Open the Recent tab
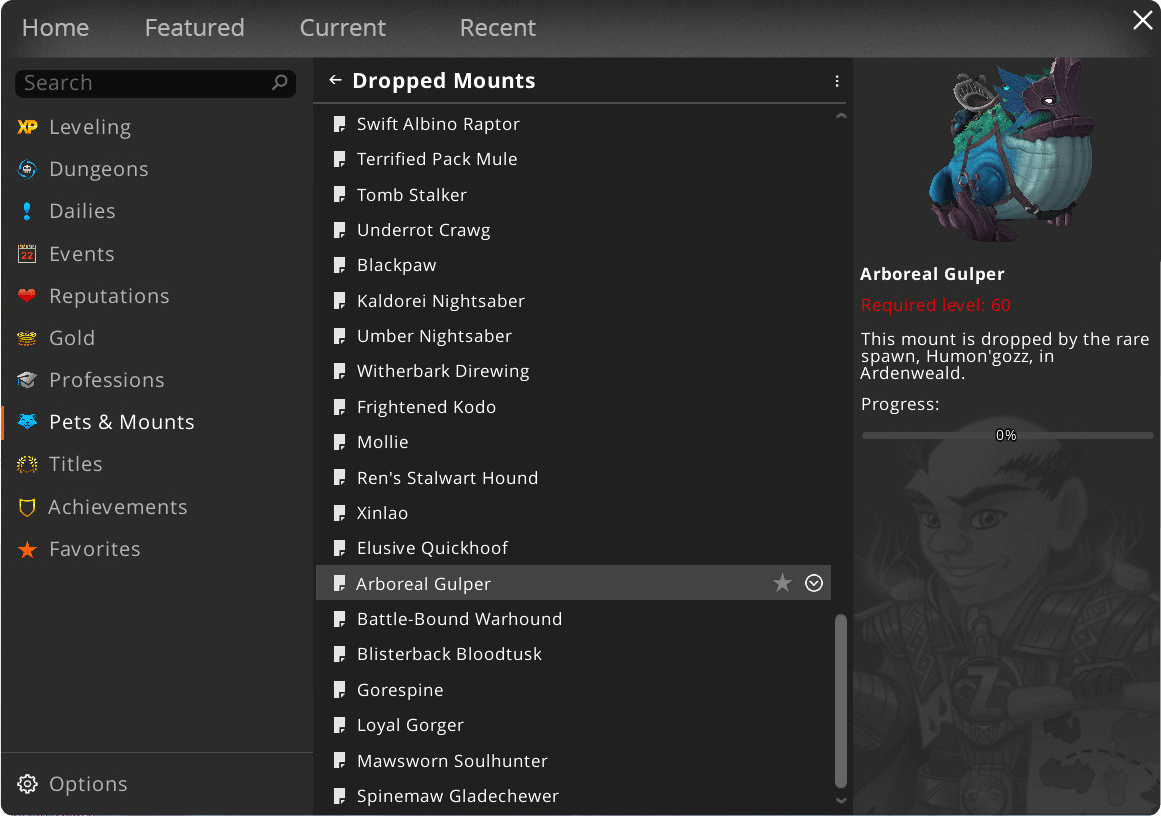The image size is (1161, 816). click(497, 28)
